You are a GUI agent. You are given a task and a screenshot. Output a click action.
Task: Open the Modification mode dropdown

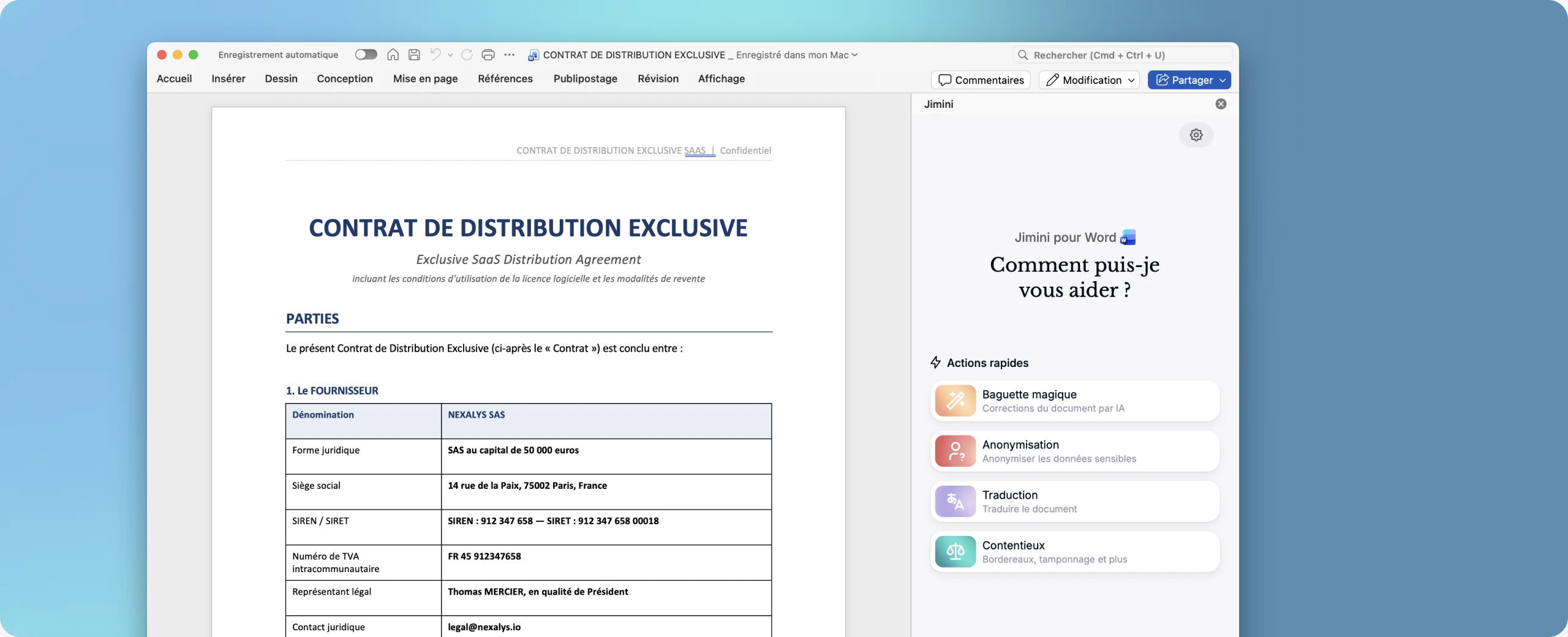pyautogui.click(x=1089, y=80)
